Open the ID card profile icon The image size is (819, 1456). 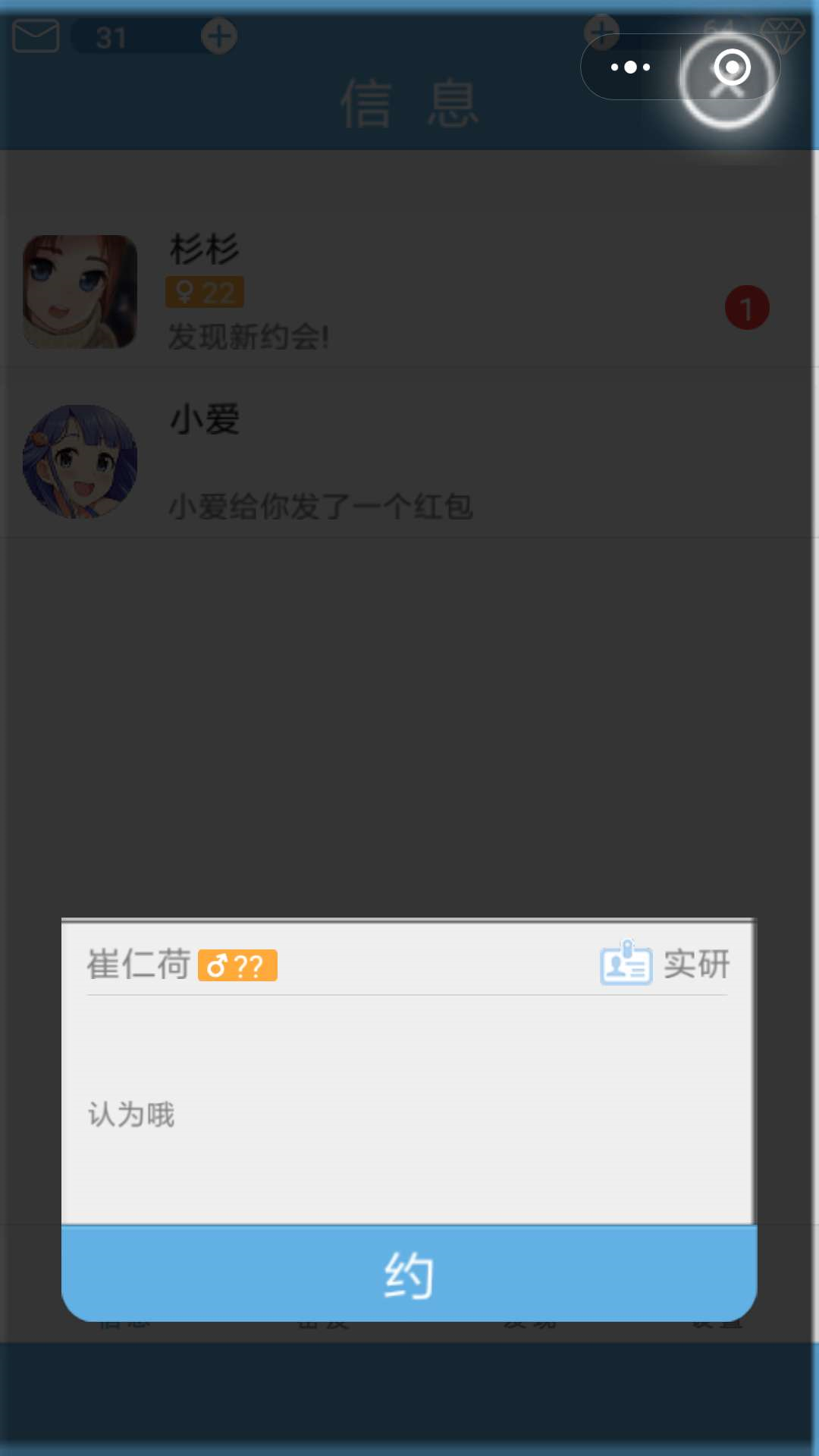point(626,962)
